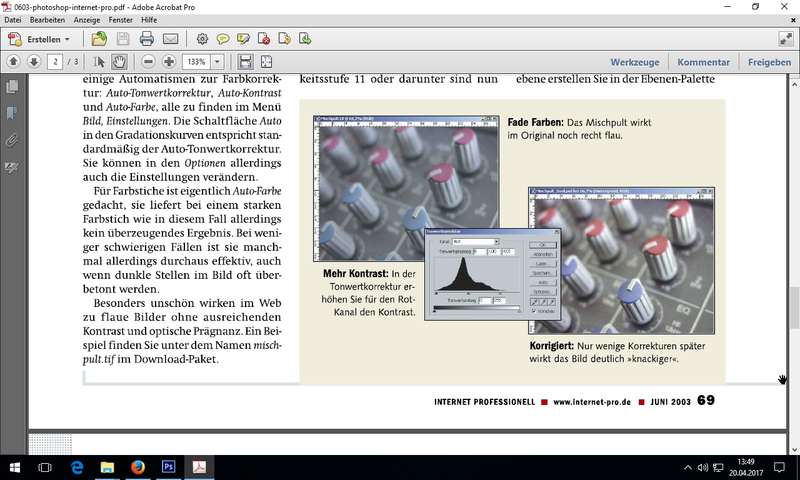This screenshot has width=800, height=480.
Task: Select the Hand pan tool
Action: point(119,62)
